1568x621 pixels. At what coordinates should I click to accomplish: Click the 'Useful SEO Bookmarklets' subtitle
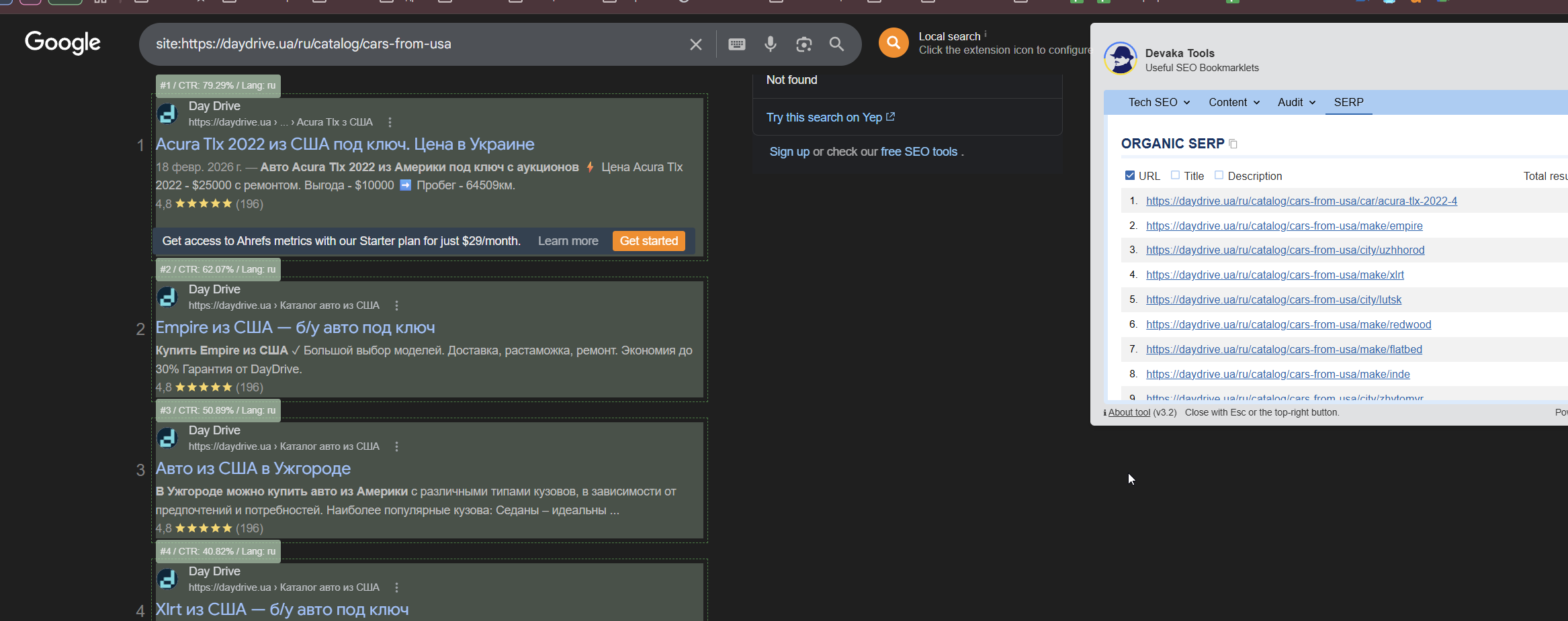tap(1202, 68)
